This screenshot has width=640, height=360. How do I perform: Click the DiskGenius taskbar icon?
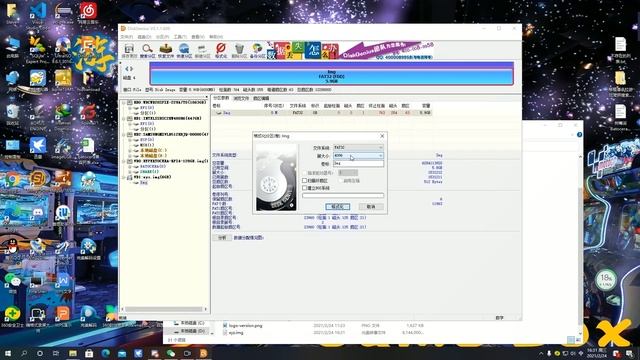(x=203, y=353)
